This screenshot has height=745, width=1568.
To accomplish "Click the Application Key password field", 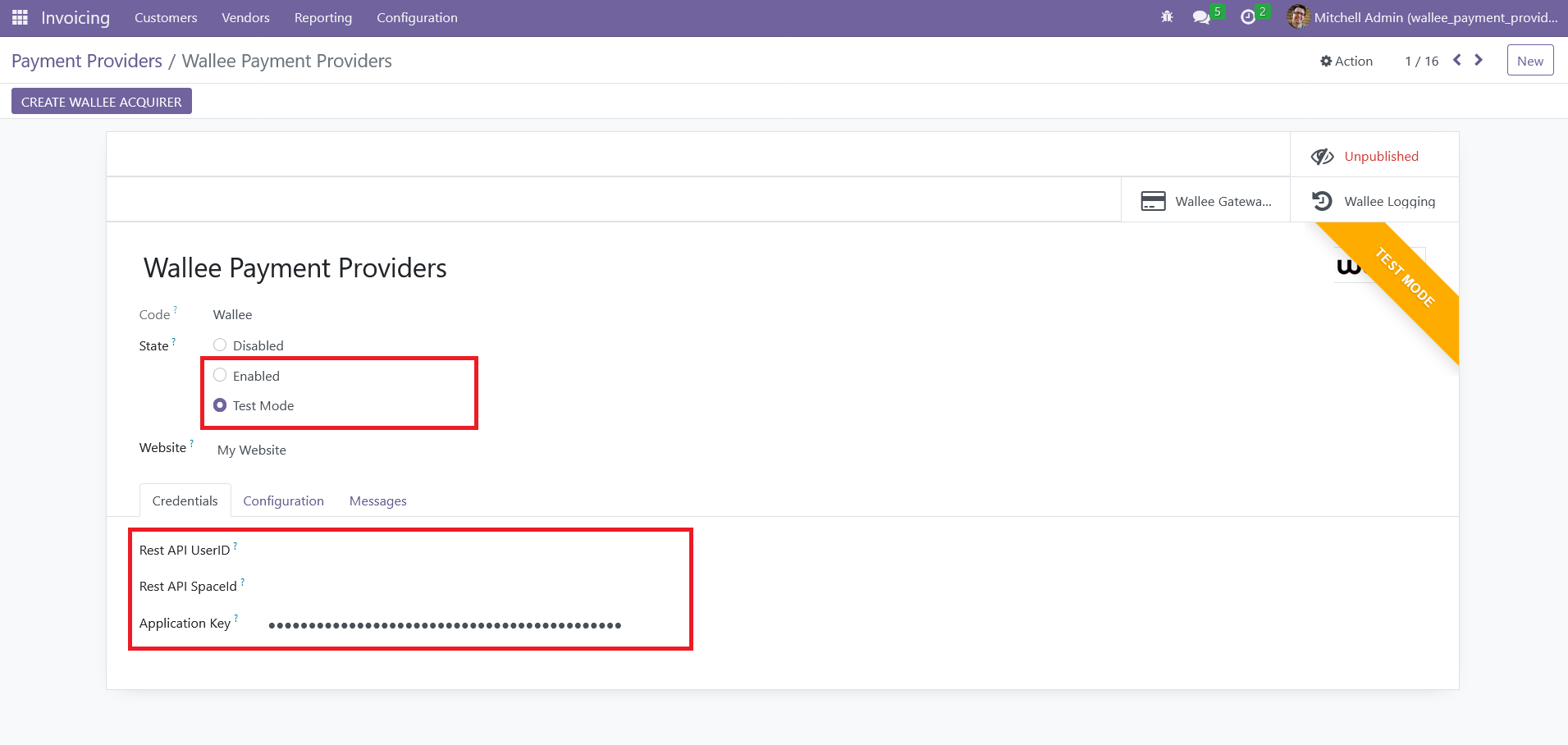I will (x=445, y=625).
